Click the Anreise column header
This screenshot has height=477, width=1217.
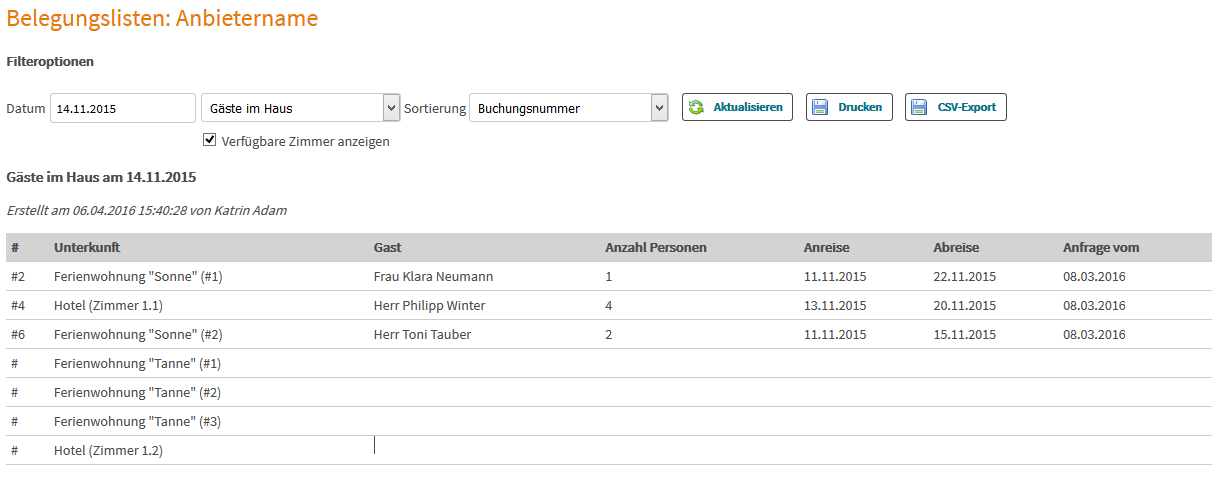click(x=826, y=247)
